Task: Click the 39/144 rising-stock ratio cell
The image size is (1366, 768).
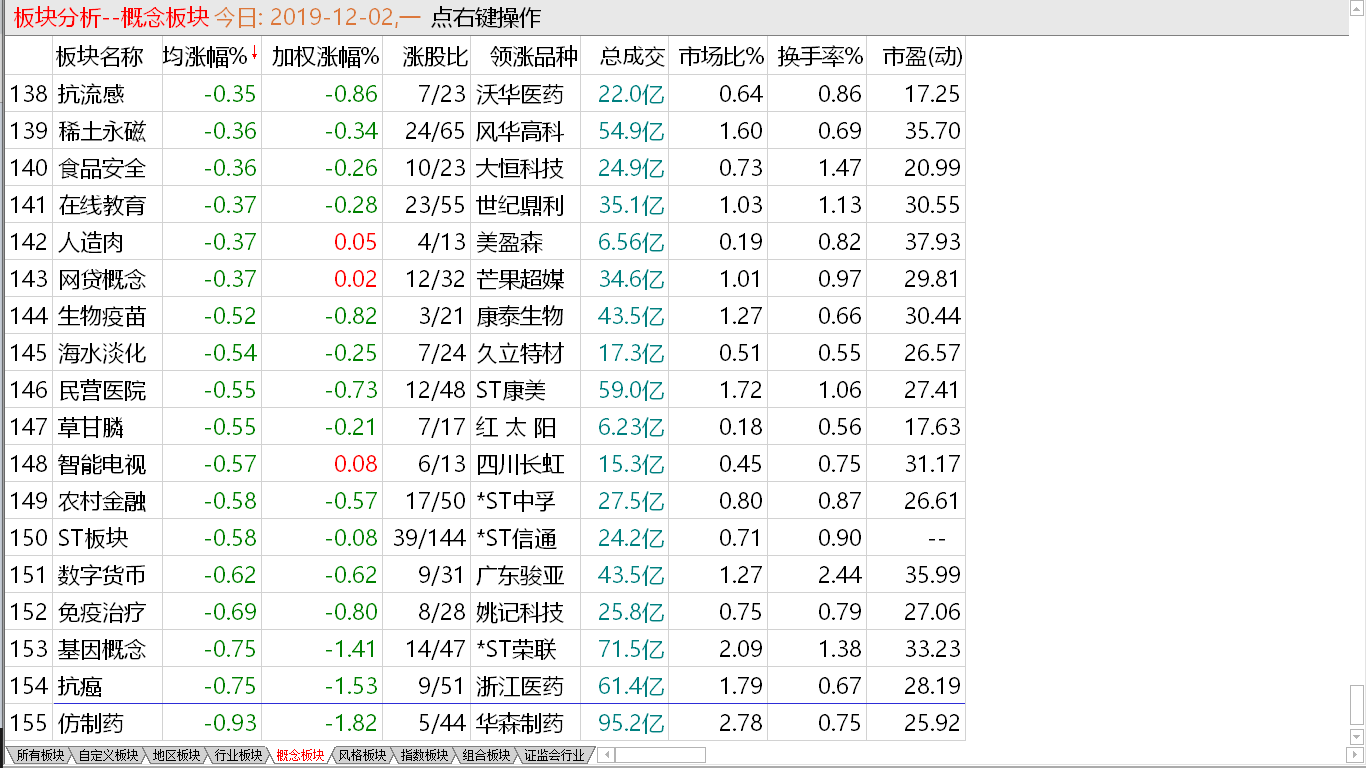Action: pos(427,538)
